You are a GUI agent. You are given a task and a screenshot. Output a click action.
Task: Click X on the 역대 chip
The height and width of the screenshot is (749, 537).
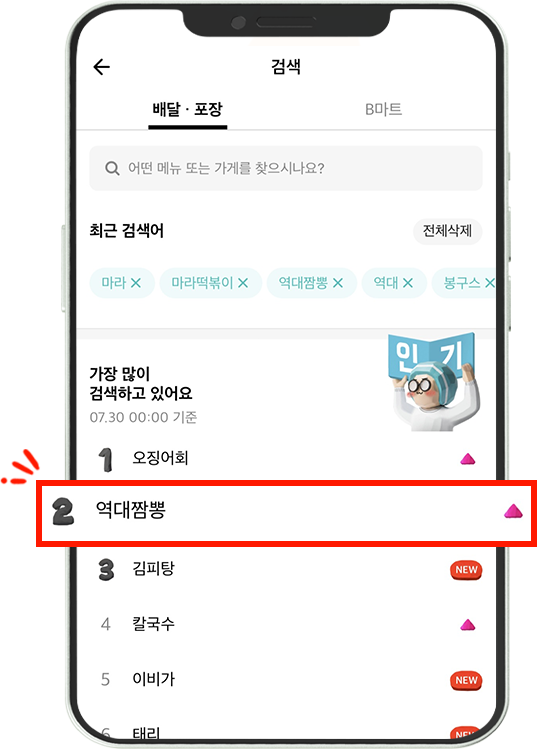click(408, 283)
